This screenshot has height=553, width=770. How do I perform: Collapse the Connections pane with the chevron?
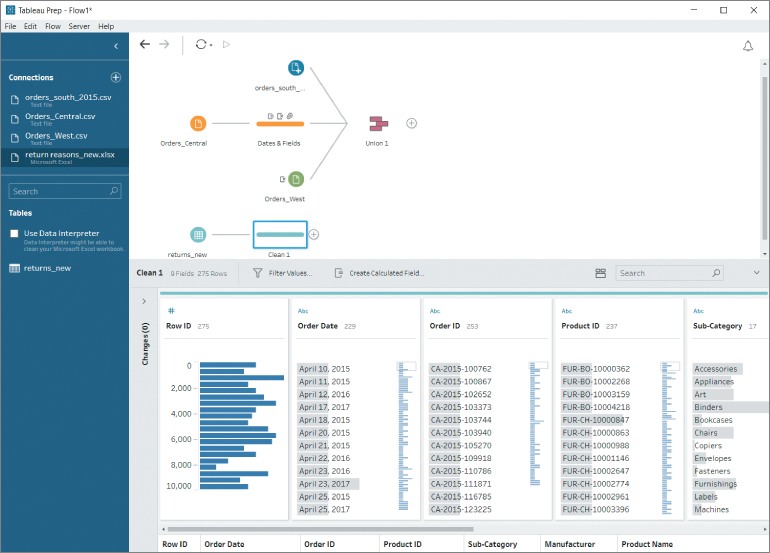116,46
